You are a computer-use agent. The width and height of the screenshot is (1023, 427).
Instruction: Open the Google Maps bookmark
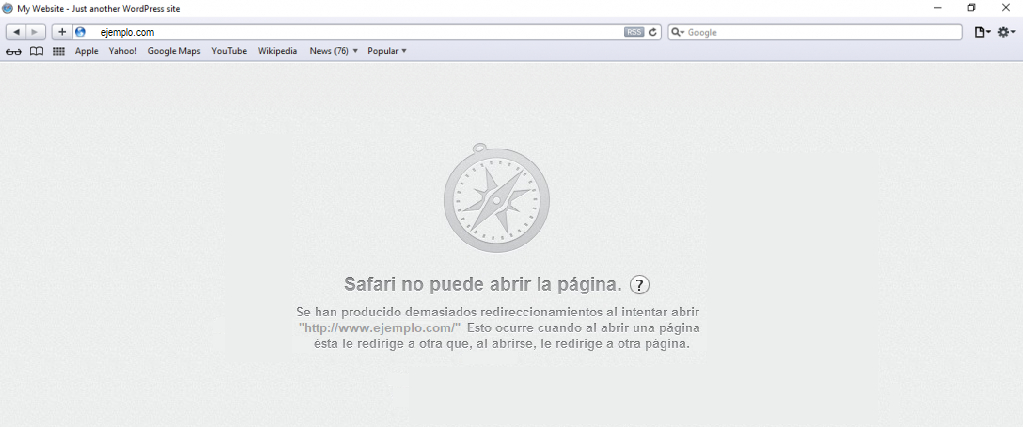point(174,51)
